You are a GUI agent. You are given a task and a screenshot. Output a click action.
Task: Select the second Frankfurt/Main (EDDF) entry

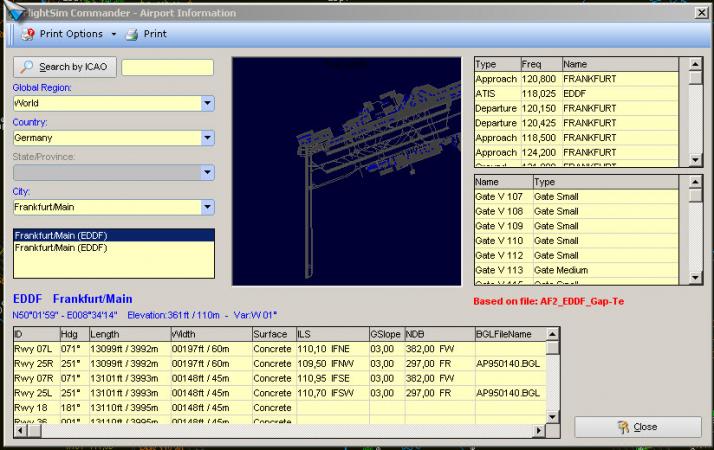point(114,248)
